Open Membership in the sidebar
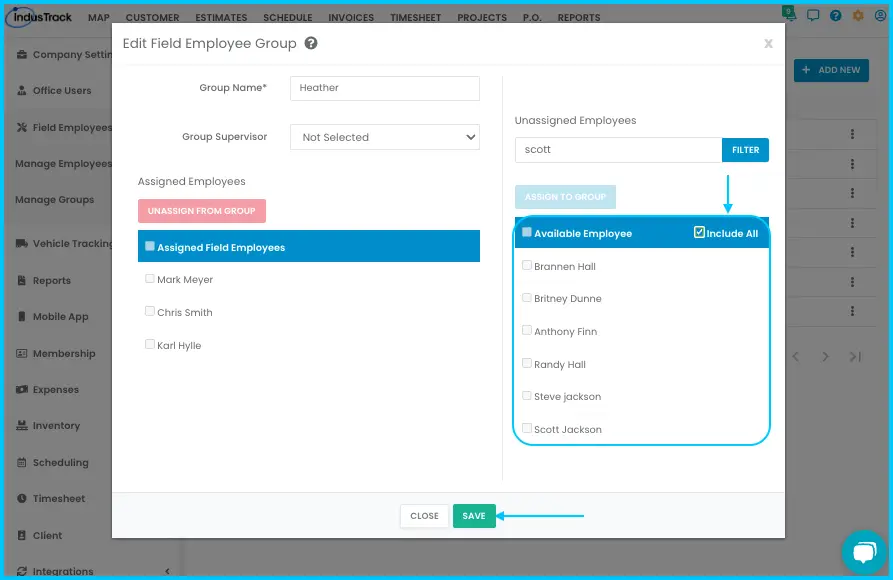The image size is (893, 580). click(56, 354)
